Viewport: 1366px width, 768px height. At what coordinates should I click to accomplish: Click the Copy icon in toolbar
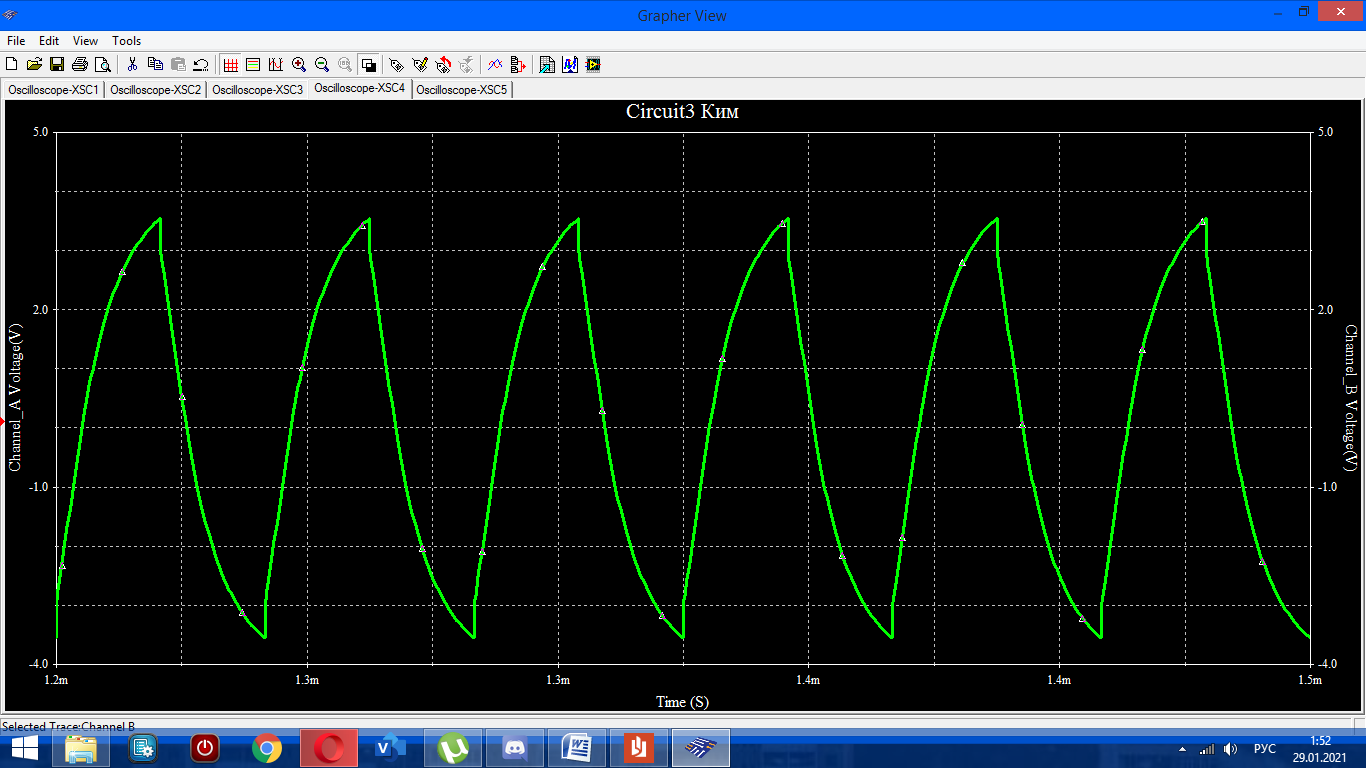(x=155, y=65)
